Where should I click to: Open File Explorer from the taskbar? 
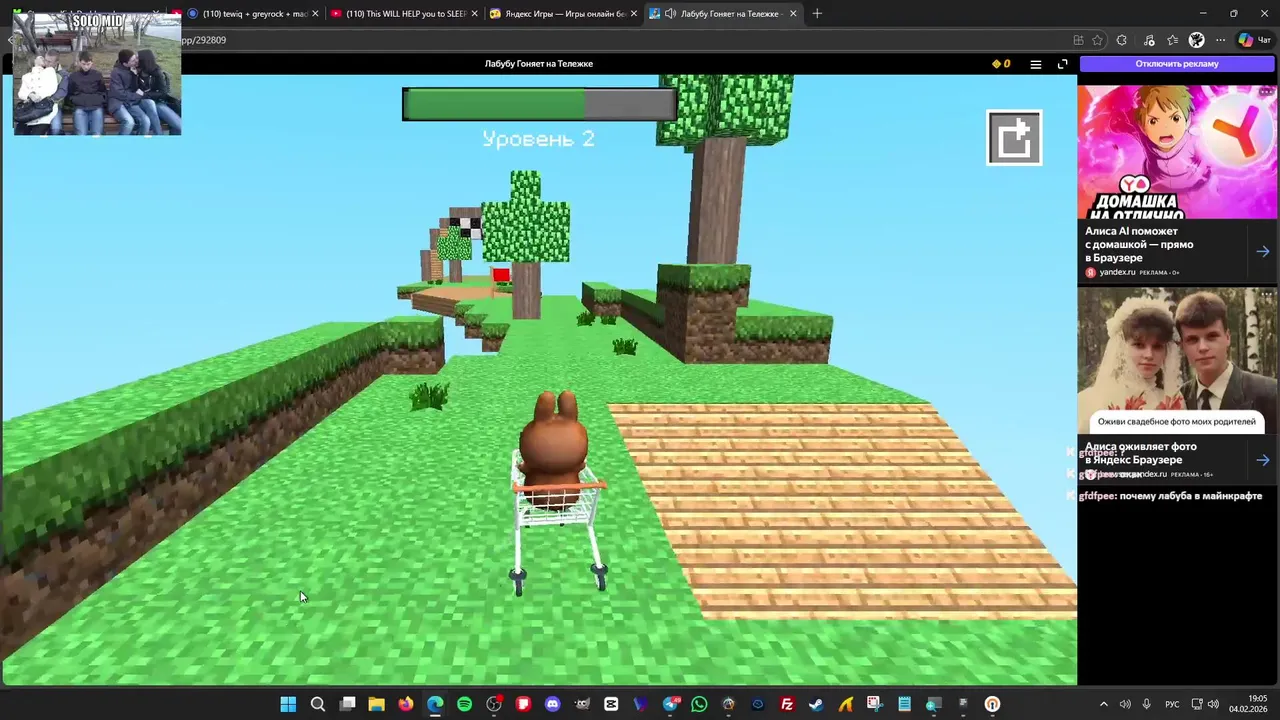point(376,704)
